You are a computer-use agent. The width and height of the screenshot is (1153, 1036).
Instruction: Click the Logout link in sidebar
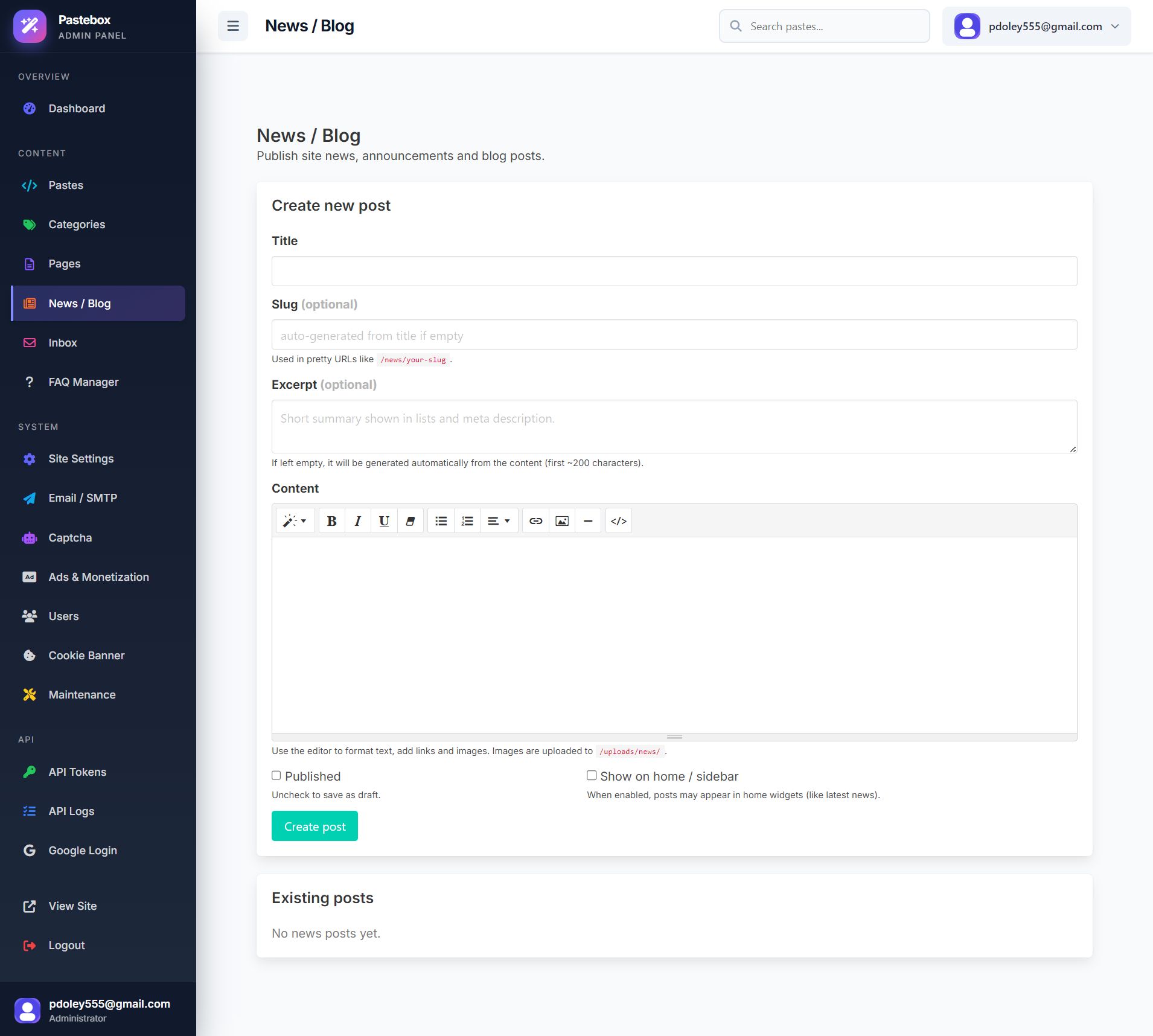coord(66,945)
